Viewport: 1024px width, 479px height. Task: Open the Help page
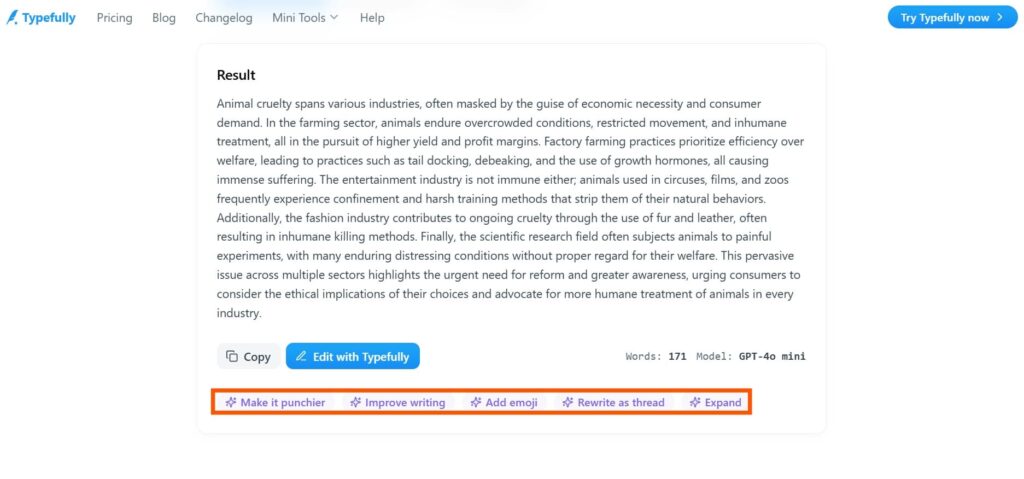click(372, 18)
